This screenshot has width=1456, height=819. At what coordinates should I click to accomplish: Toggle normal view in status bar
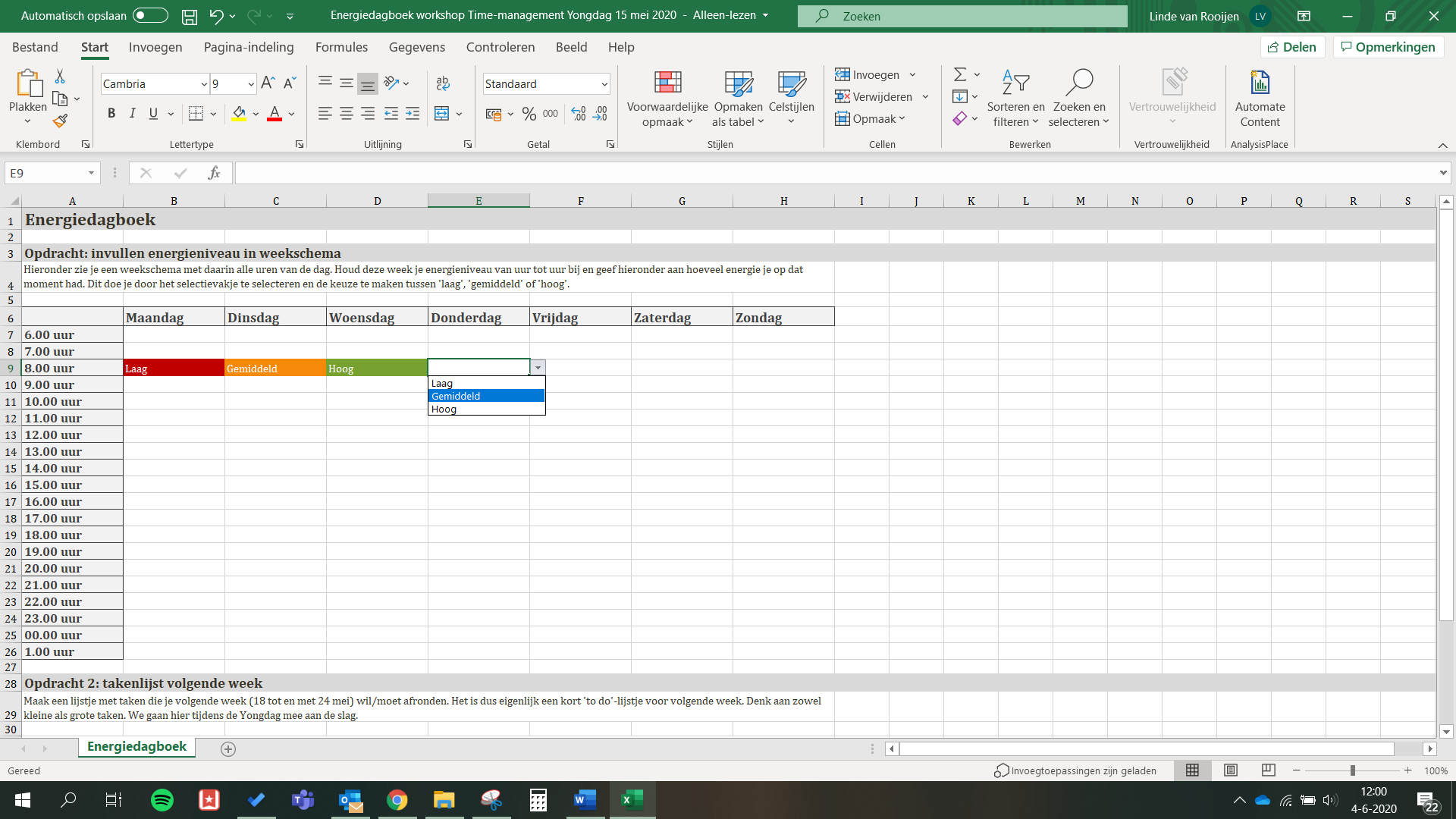[1192, 770]
